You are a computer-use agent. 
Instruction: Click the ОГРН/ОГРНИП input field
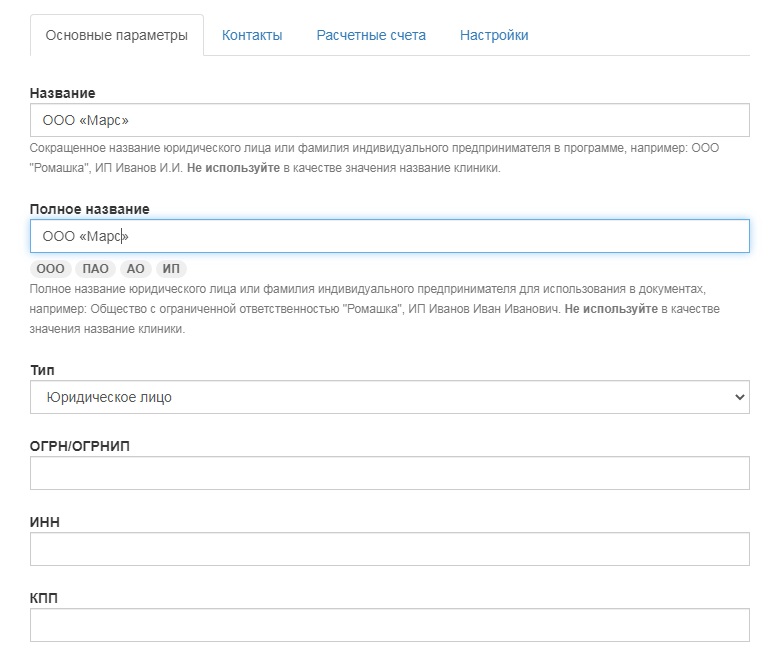tap(389, 473)
